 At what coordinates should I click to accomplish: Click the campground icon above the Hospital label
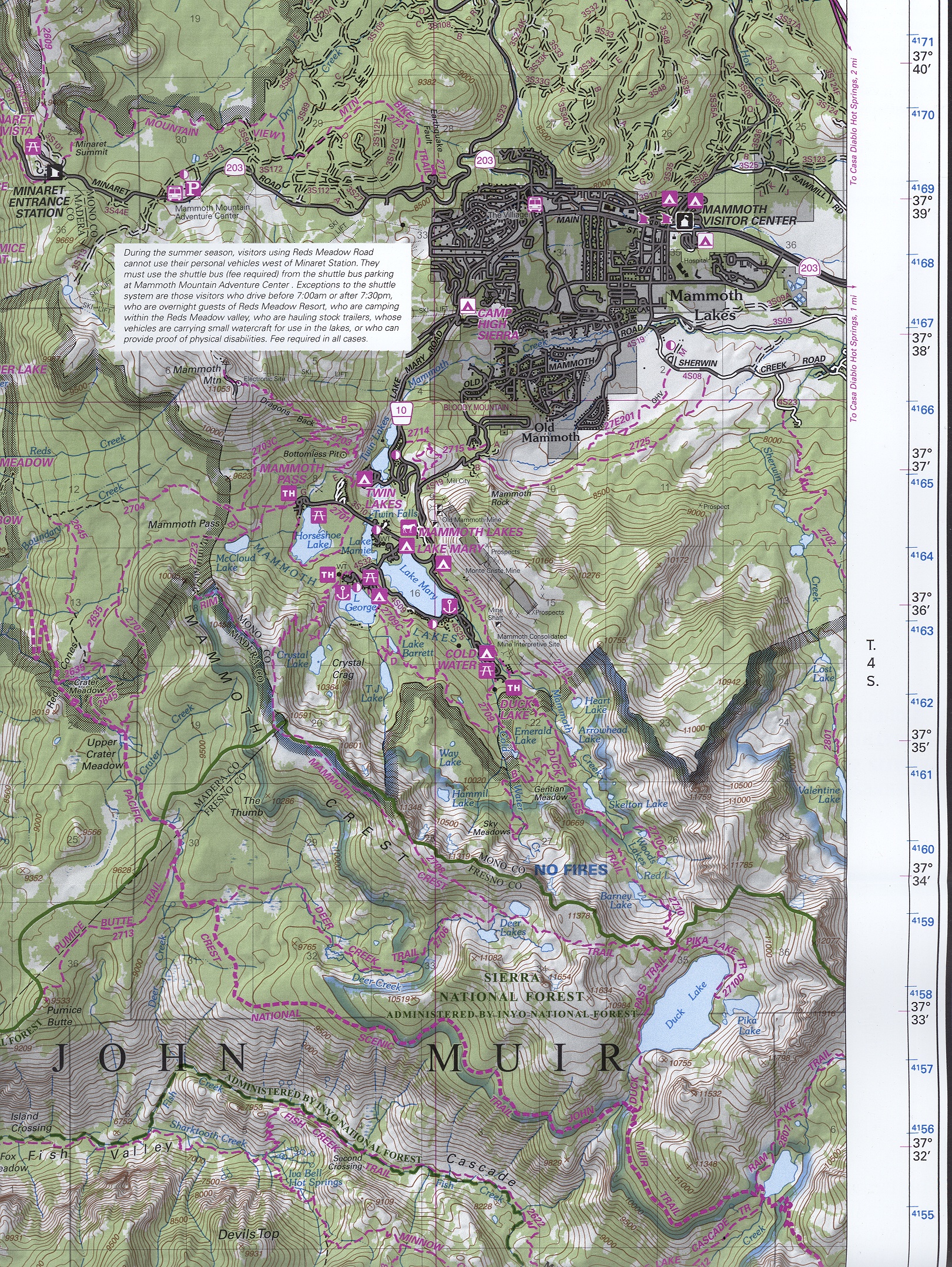point(705,240)
